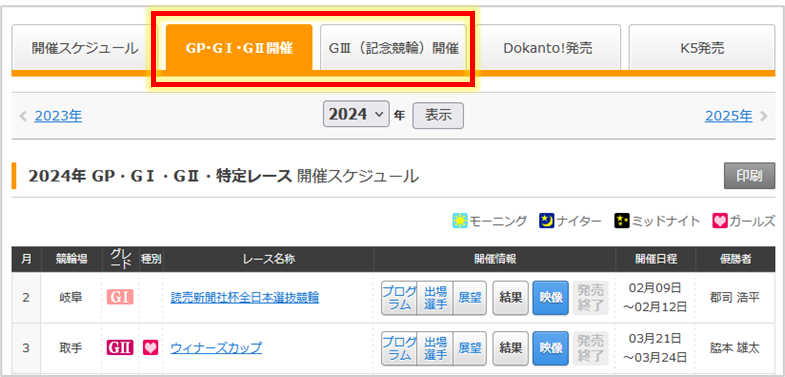This screenshot has height=377, width=785.
Task: Open the 2024 year dropdown
Action: pyautogui.click(x=356, y=115)
